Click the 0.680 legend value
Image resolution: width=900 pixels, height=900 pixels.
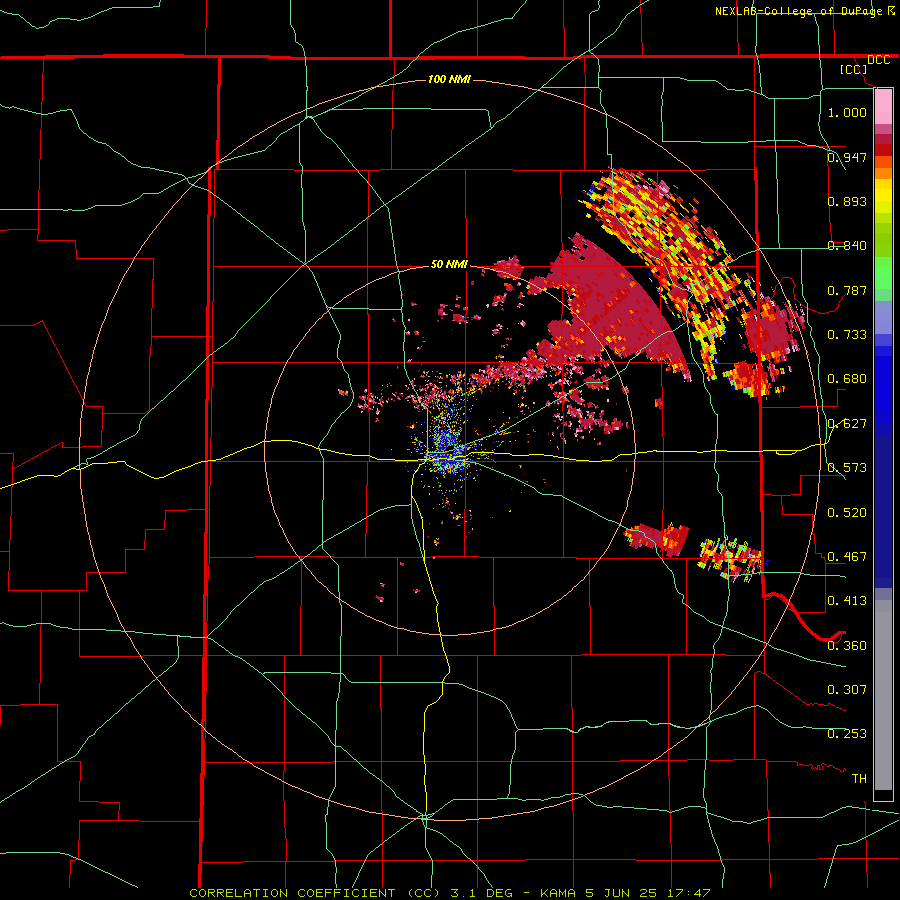click(x=847, y=379)
